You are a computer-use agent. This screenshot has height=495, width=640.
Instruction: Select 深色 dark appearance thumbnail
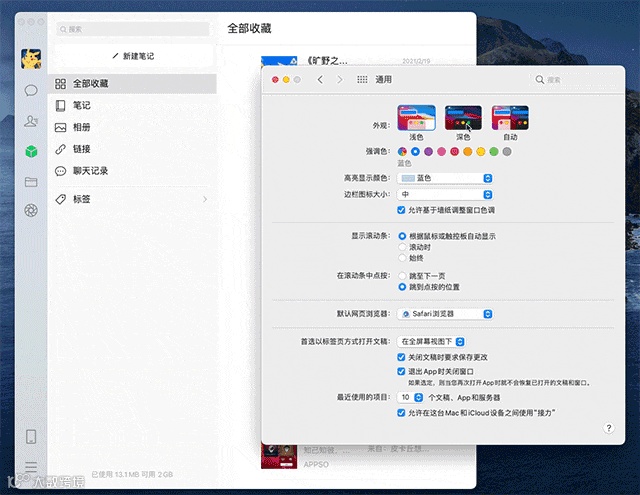coord(463,118)
